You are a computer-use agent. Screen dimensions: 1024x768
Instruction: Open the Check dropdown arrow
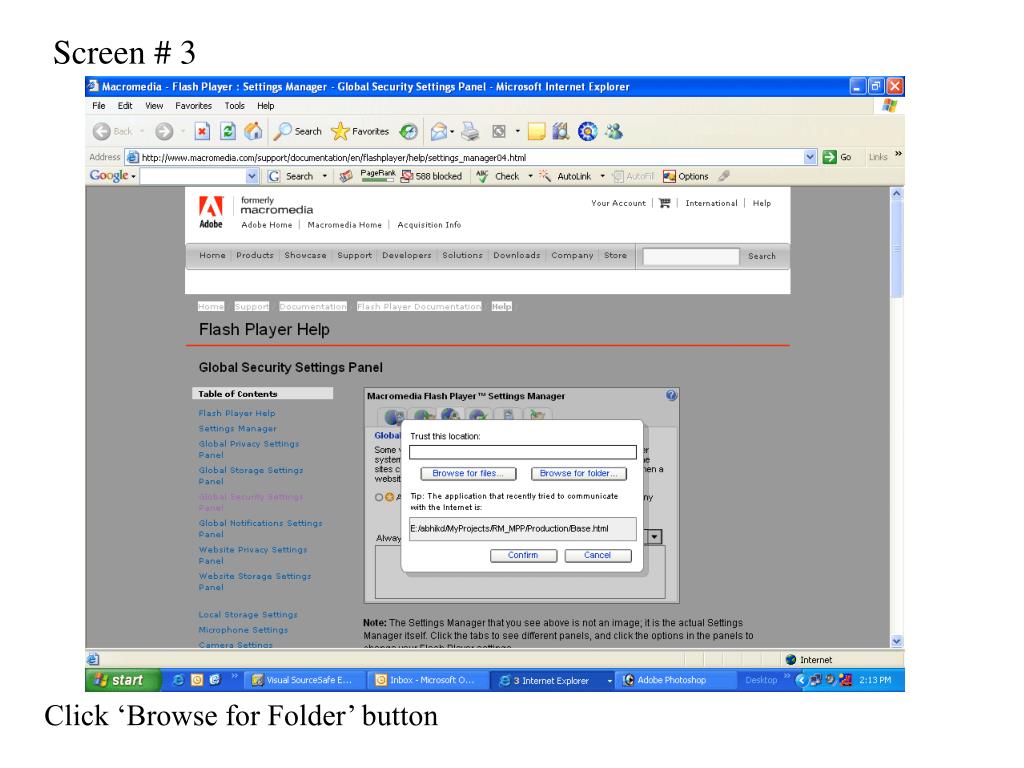click(530, 176)
